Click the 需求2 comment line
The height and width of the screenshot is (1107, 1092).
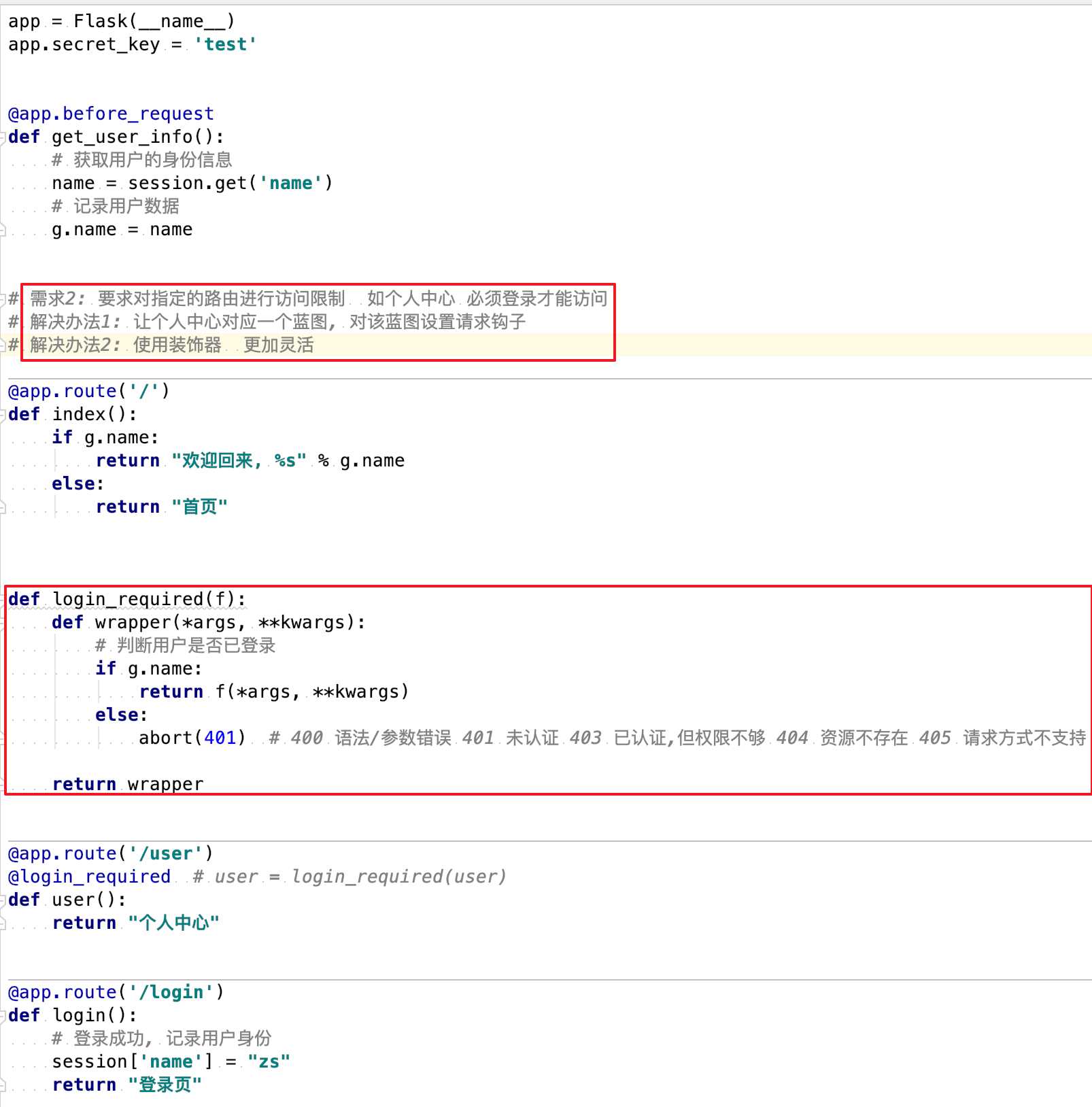308,299
